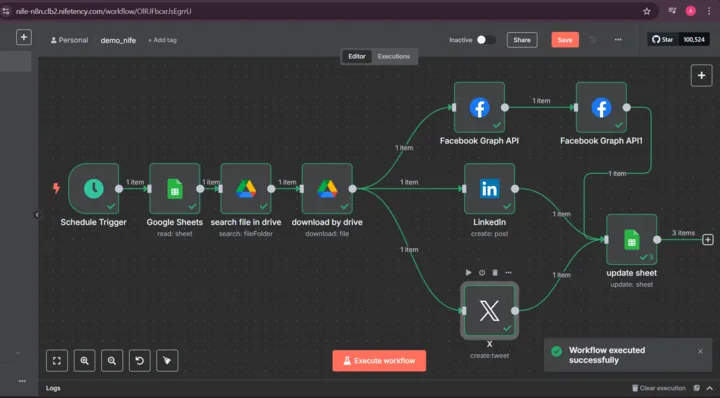Dismiss the Workflow executed successfully notification

[700, 352]
